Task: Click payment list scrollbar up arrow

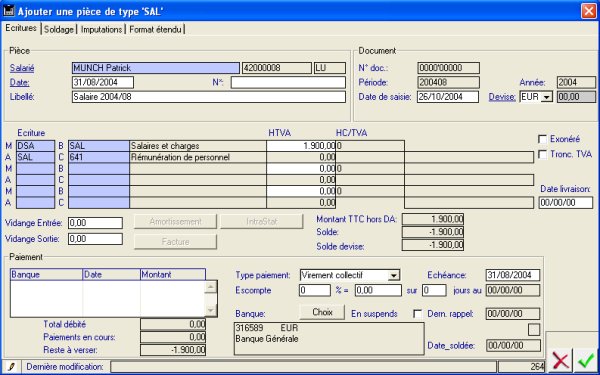Action: pos(211,287)
